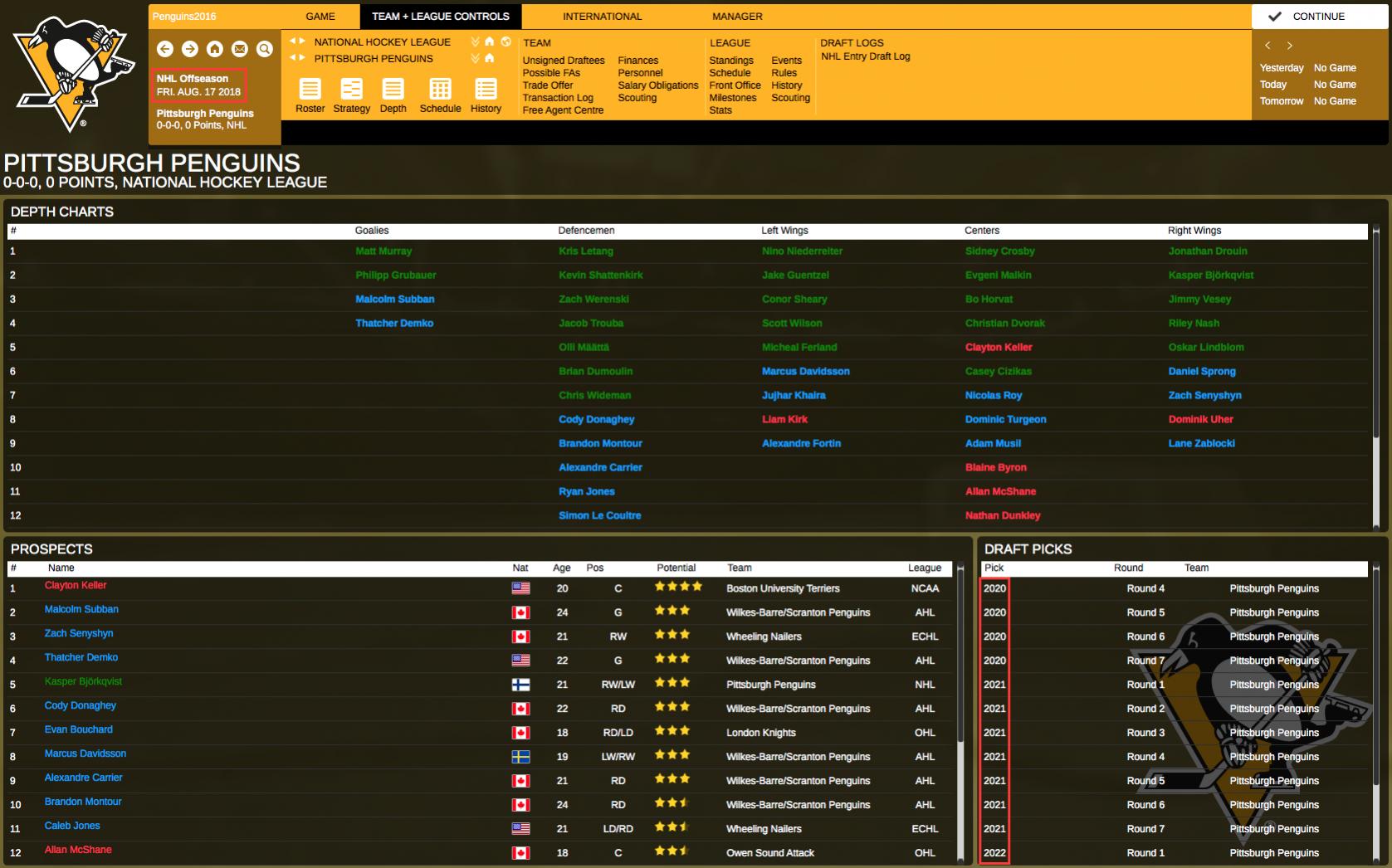This screenshot has height=868, width=1392.
Task: Open the Schedule calendar icon
Action: 441,89
